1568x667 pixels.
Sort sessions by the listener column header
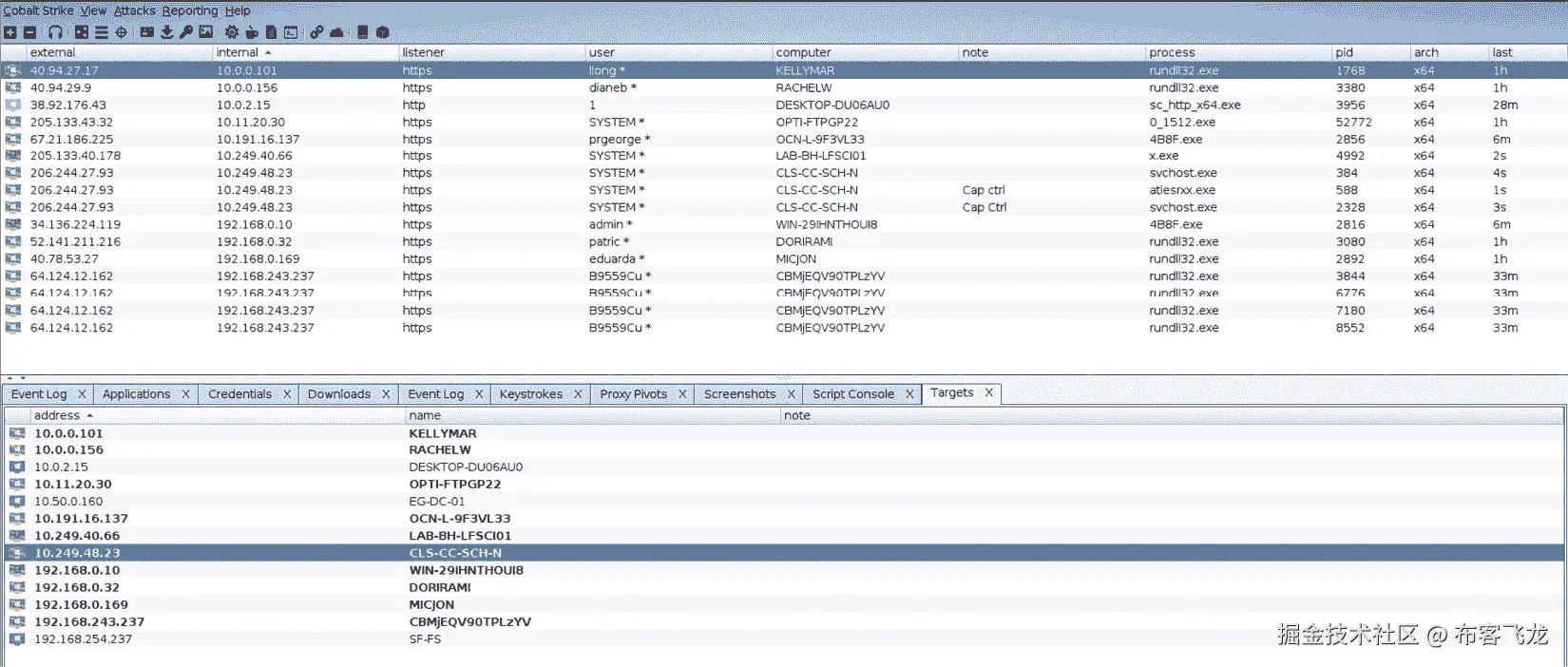(x=491, y=52)
